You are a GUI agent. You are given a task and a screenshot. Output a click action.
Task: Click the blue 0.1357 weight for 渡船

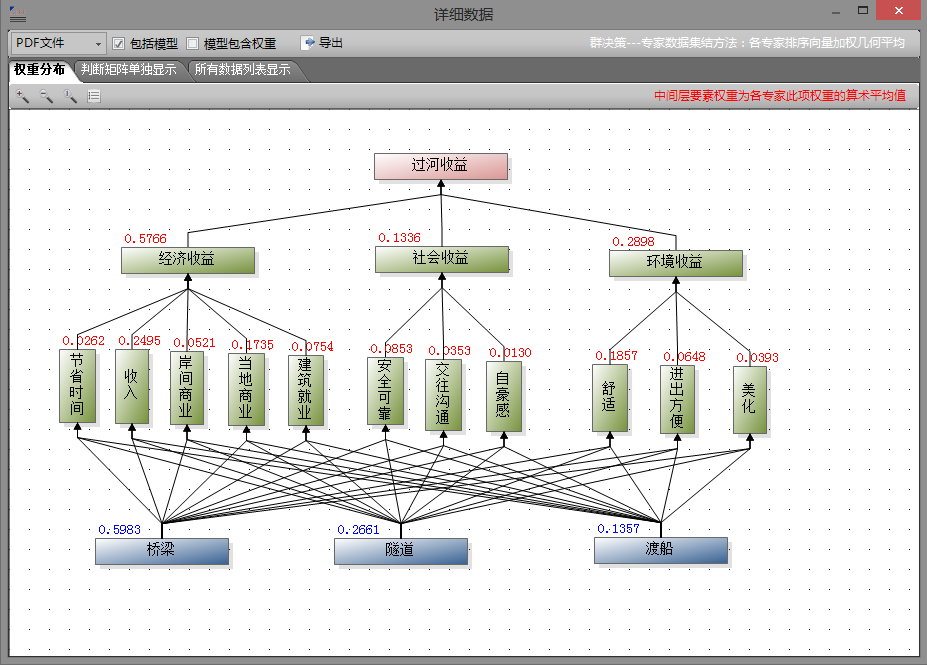618,528
